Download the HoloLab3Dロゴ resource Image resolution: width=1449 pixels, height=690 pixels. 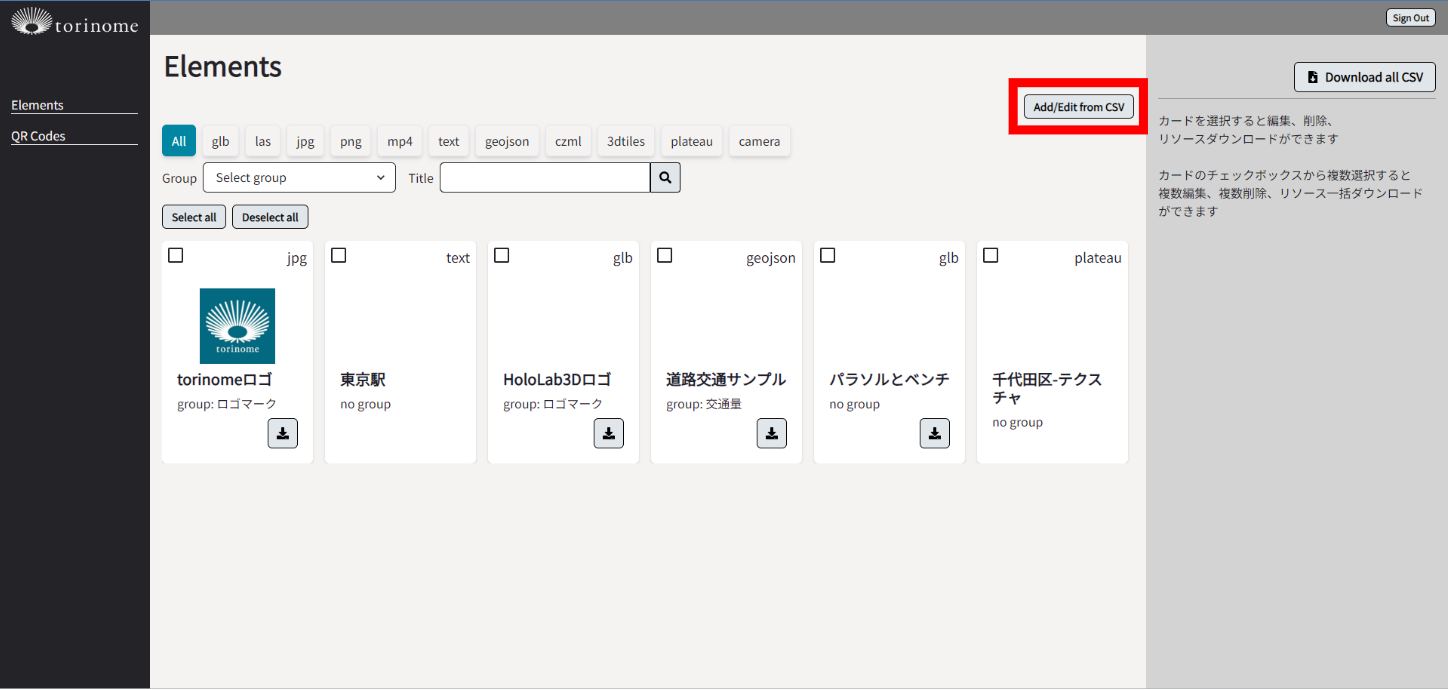click(x=609, y=433)
